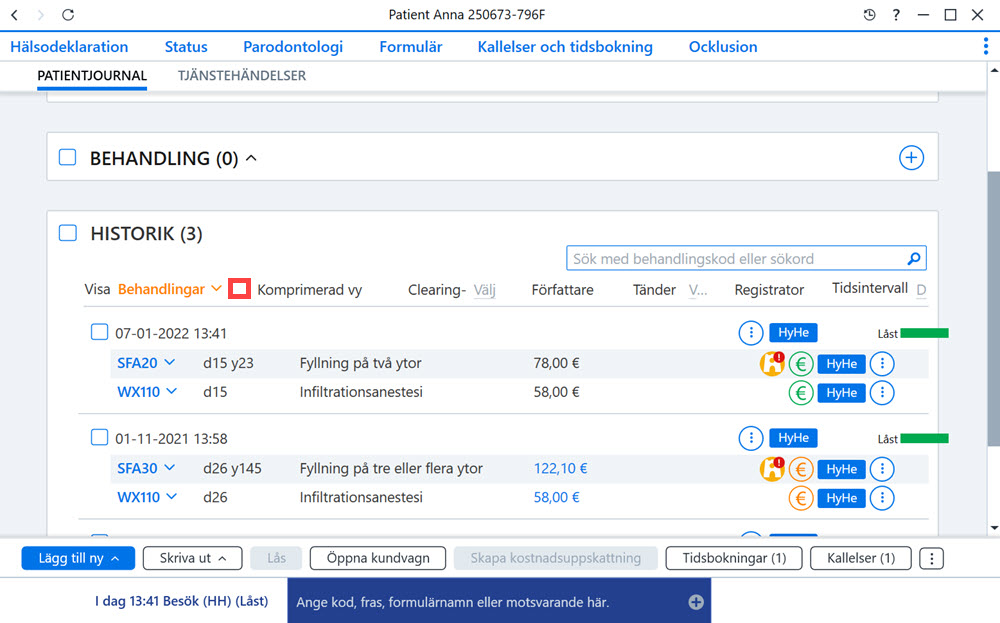Open the Ocklusion menu

tap(723, 47)
